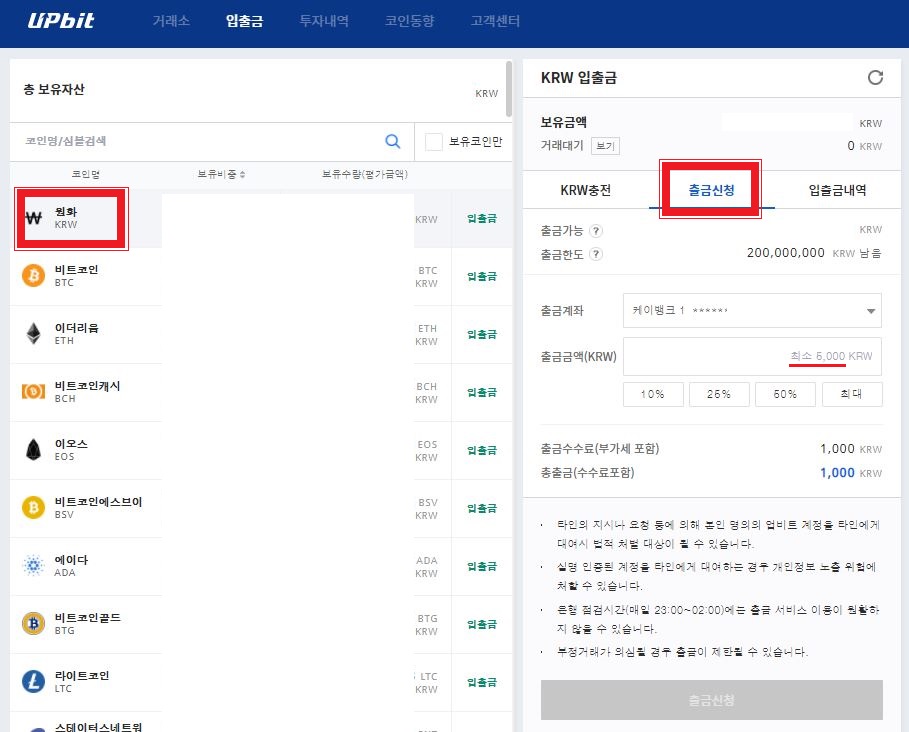Click the Bitcoin SV BSV icon
Viewport: 909px width, 732px height.
coord(34,507)
